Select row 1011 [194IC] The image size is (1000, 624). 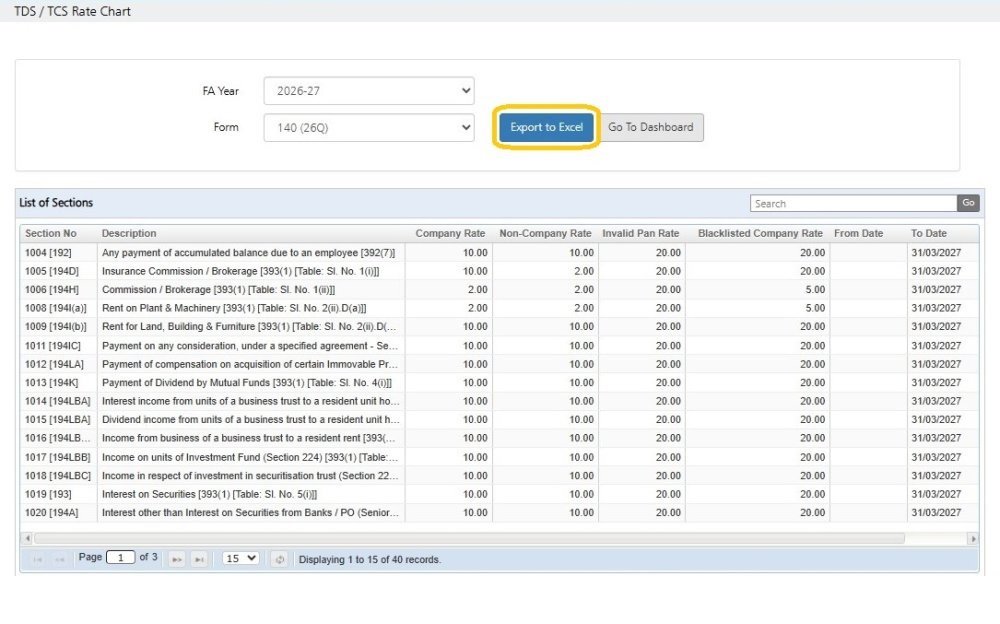499,346
